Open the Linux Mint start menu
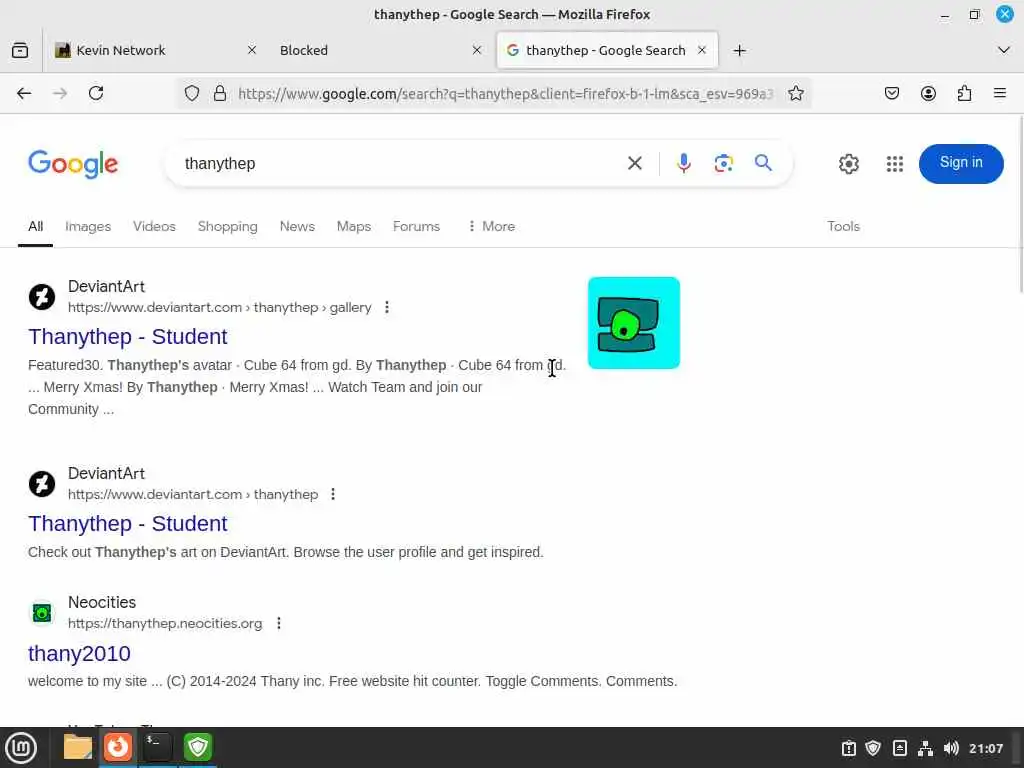 21,748
